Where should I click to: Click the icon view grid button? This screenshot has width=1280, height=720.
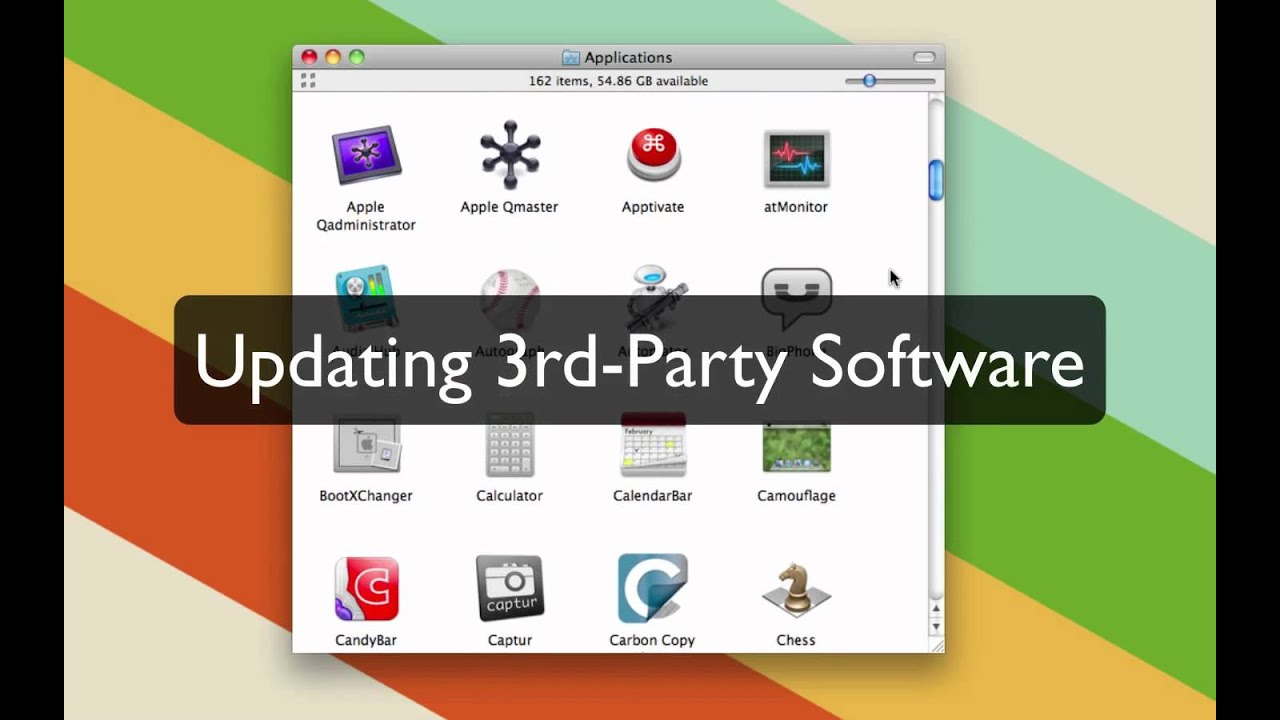tap(308, 81)
